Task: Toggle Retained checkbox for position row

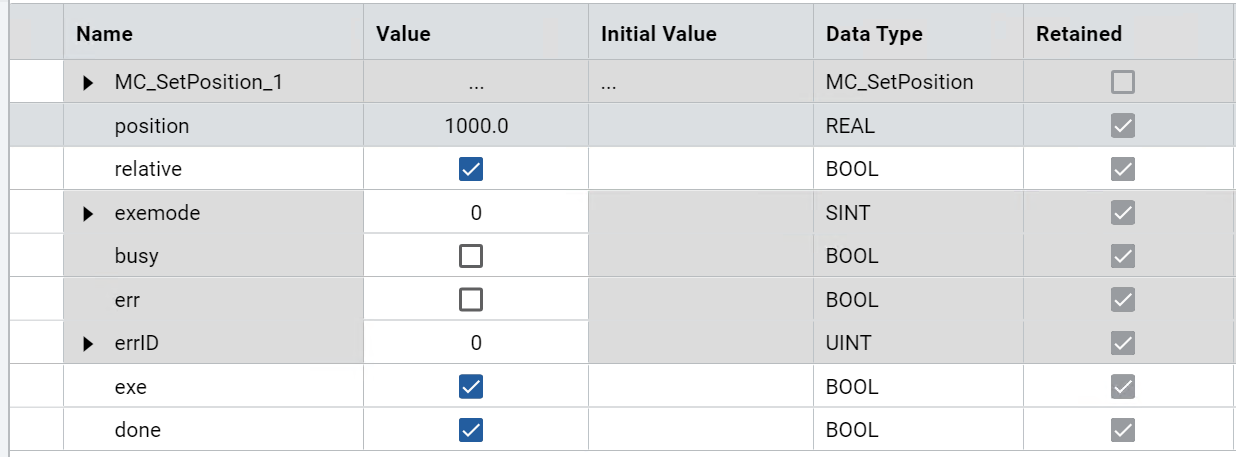Action: click(1123, 126)
